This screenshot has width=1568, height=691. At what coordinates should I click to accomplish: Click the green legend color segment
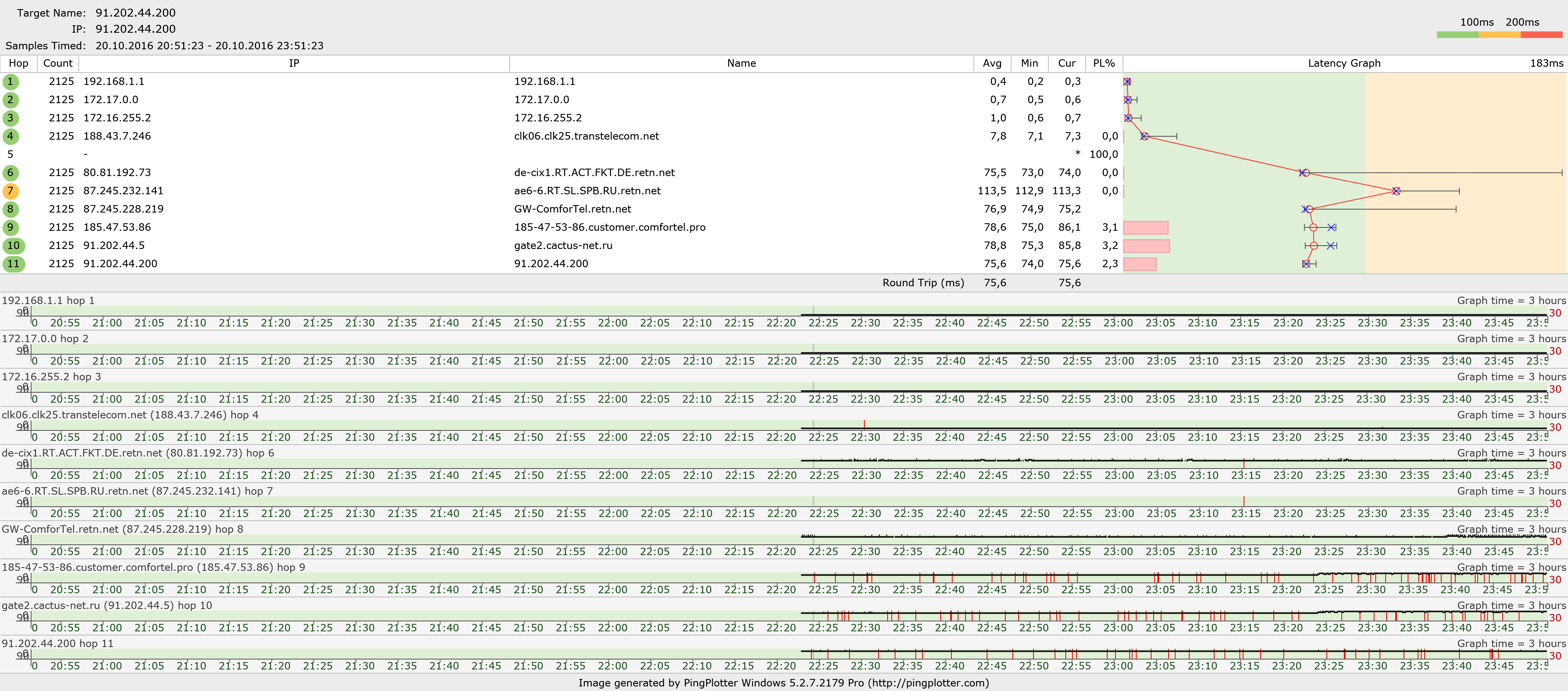click(x=1458, y=35)
